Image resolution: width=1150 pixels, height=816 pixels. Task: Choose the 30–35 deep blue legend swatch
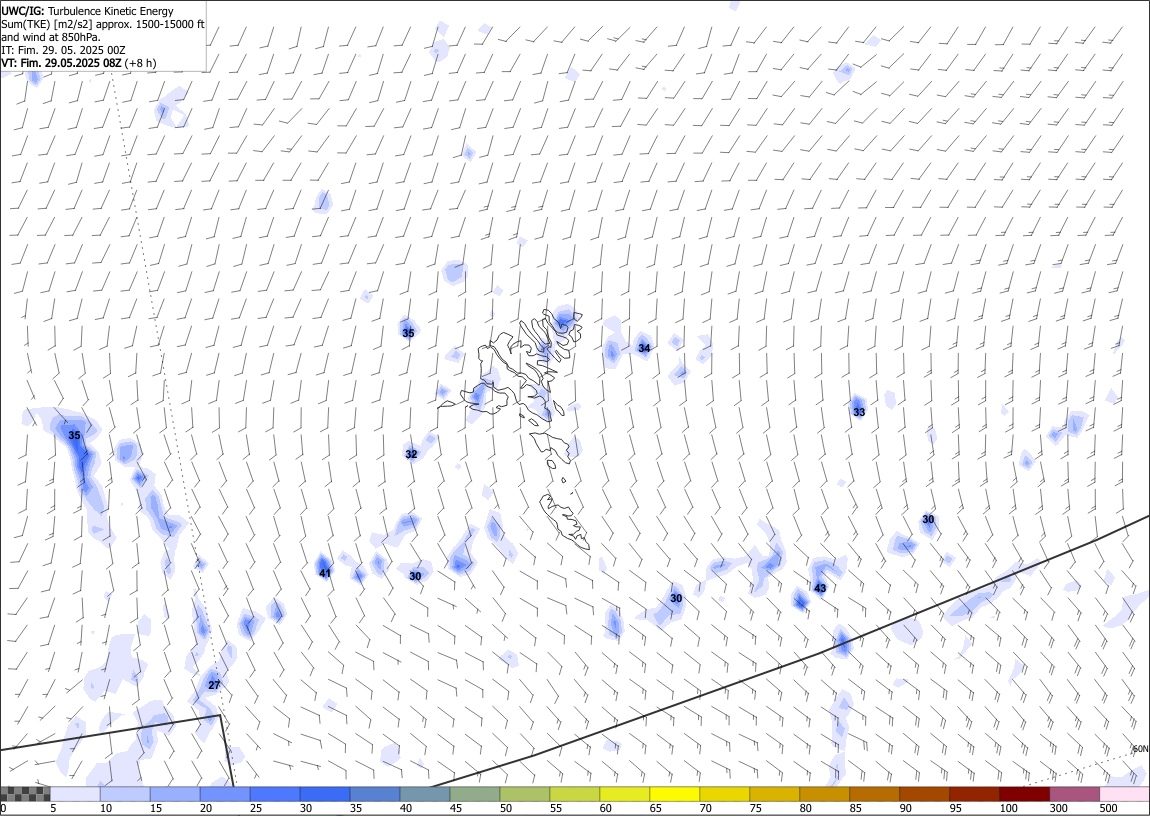325,794
